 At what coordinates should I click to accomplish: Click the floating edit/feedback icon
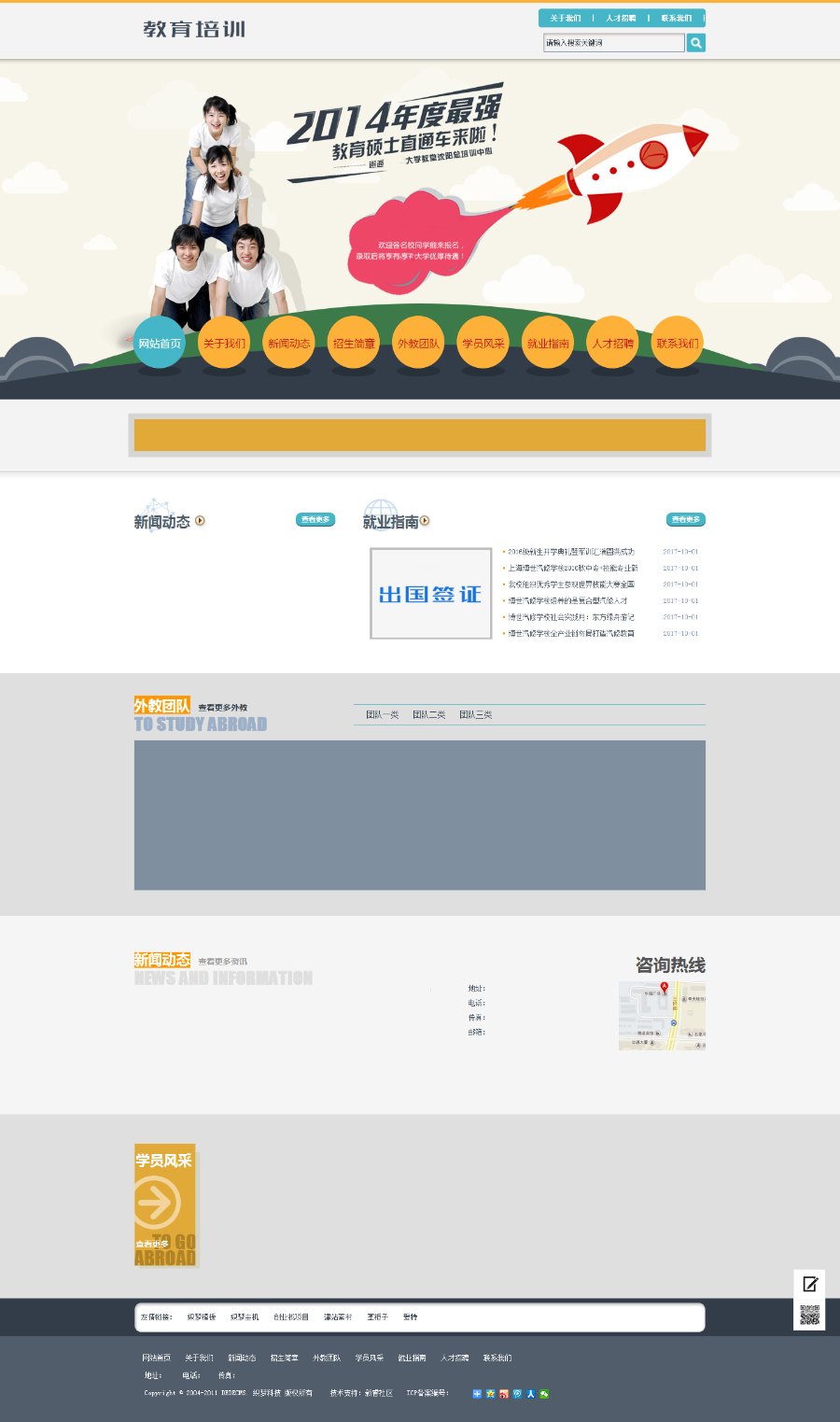[810, 1284]
